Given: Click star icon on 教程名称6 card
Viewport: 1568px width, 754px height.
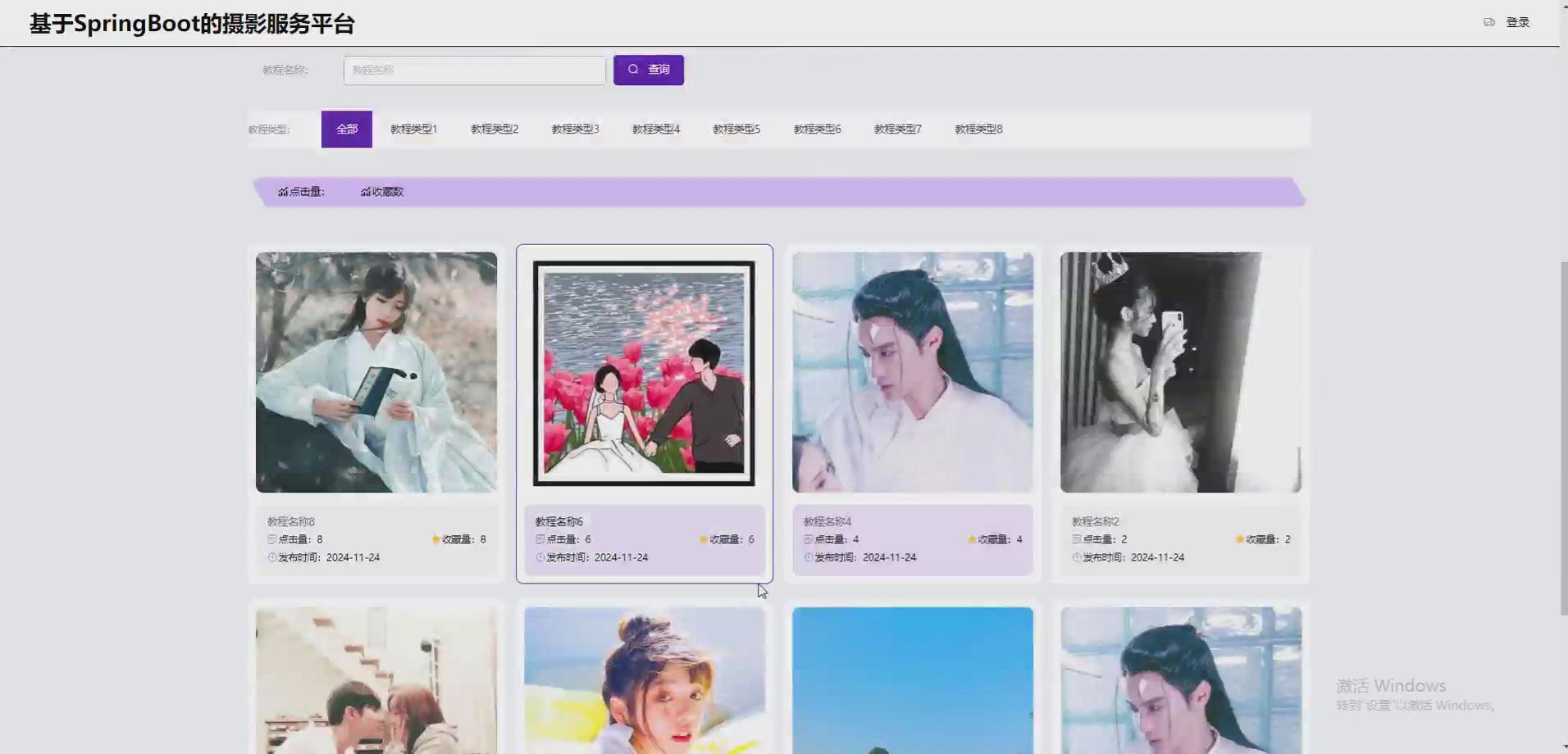Looking at the screenshot, I should (x=704, y=539).
